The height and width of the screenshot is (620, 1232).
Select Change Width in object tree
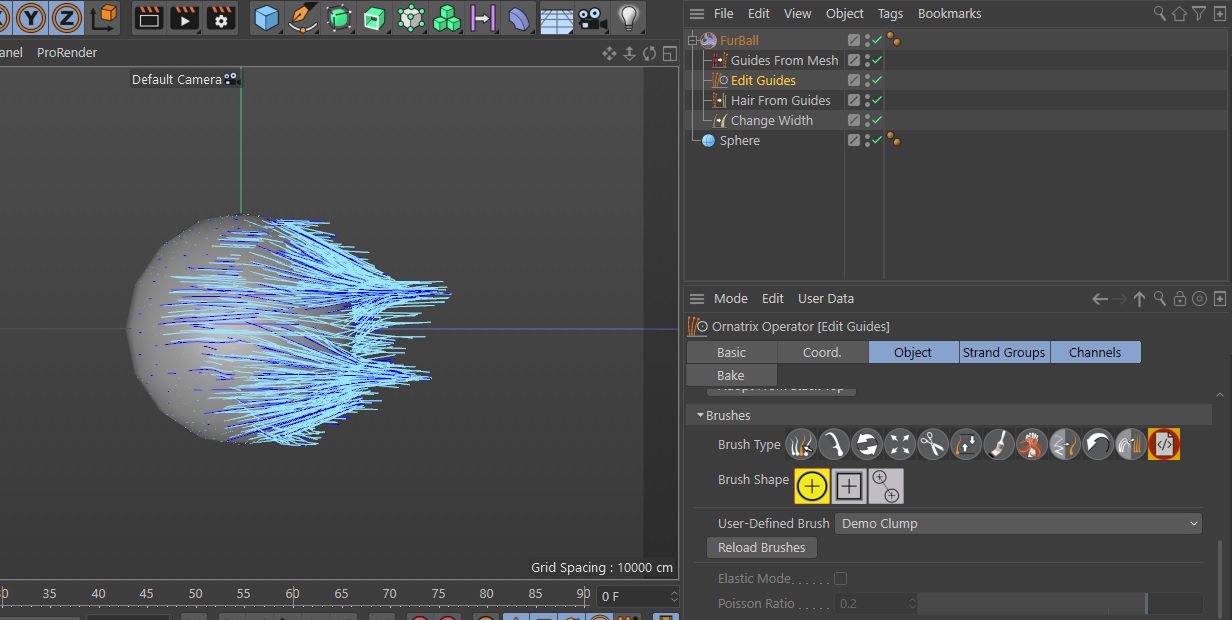(x=771, y=121)
